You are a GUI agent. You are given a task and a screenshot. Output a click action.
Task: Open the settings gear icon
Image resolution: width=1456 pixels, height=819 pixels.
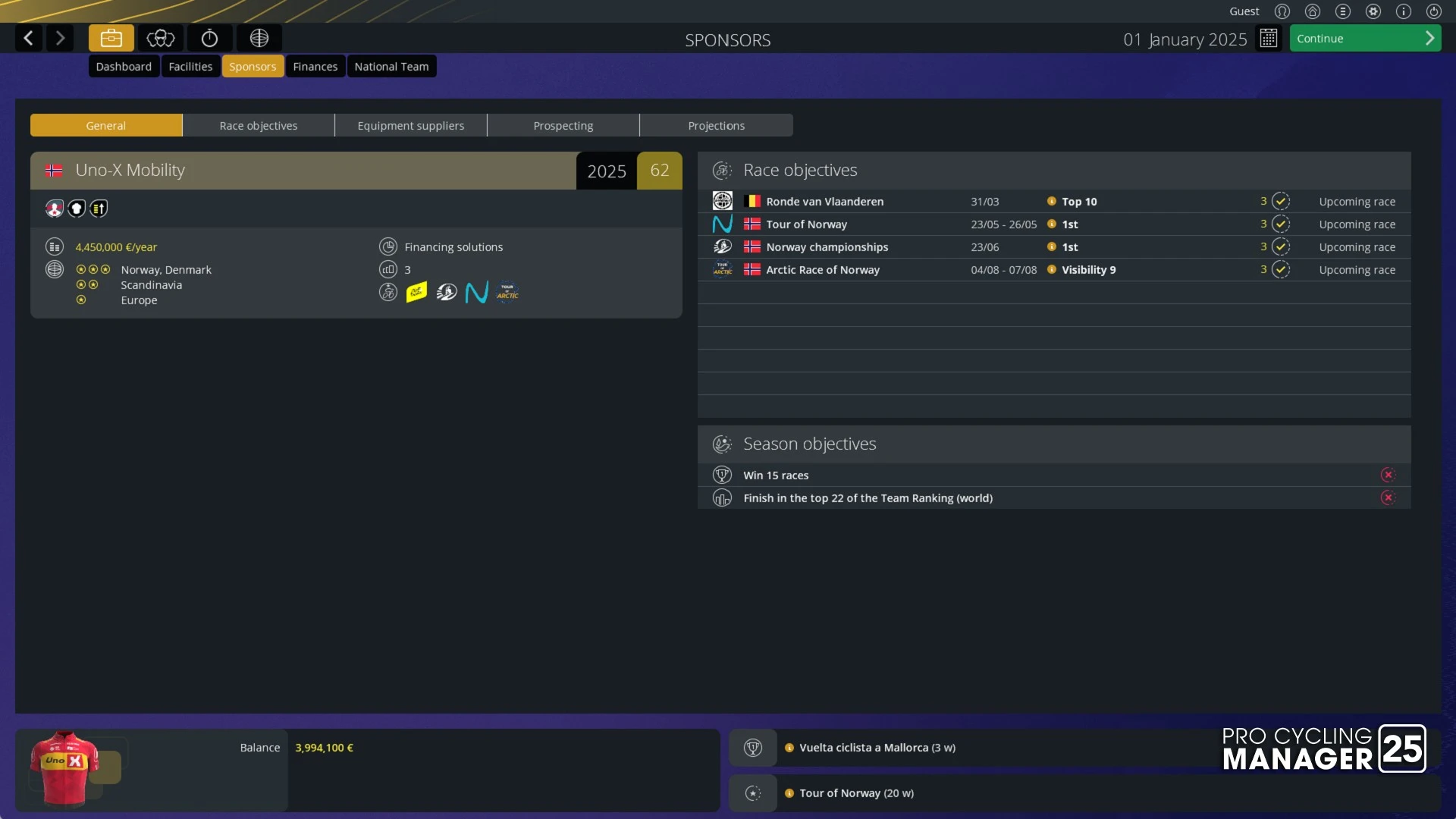(x=1373, y=11)
